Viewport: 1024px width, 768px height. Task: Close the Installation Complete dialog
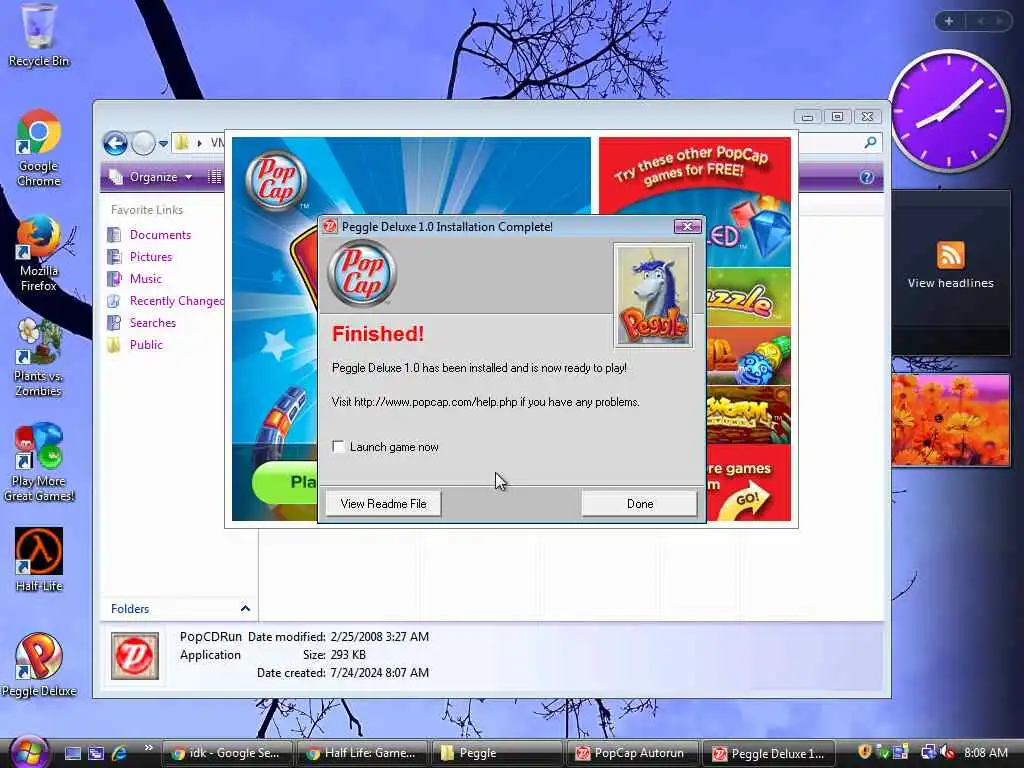(687, 226)
